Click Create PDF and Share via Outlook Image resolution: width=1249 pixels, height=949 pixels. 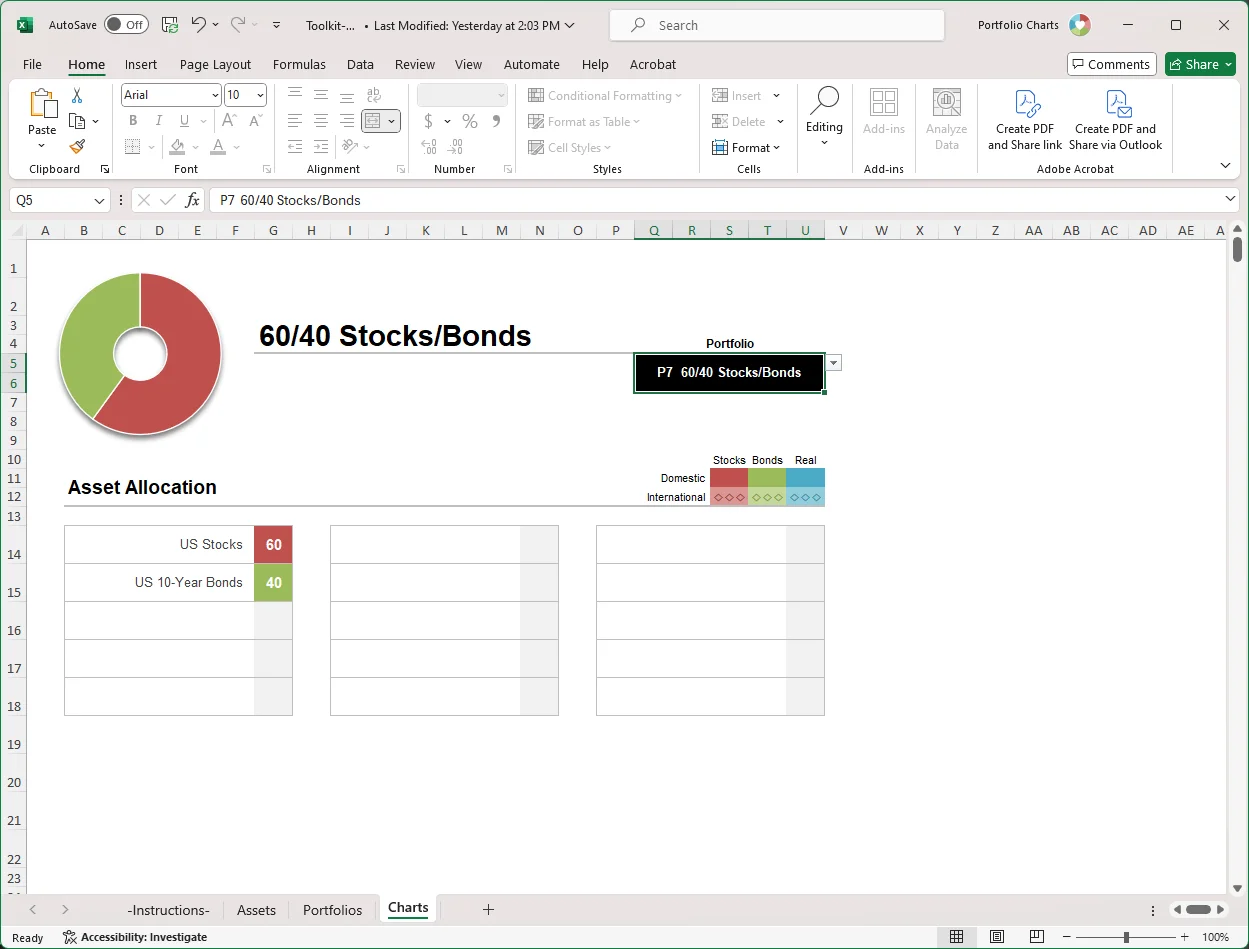(1115, 120)
